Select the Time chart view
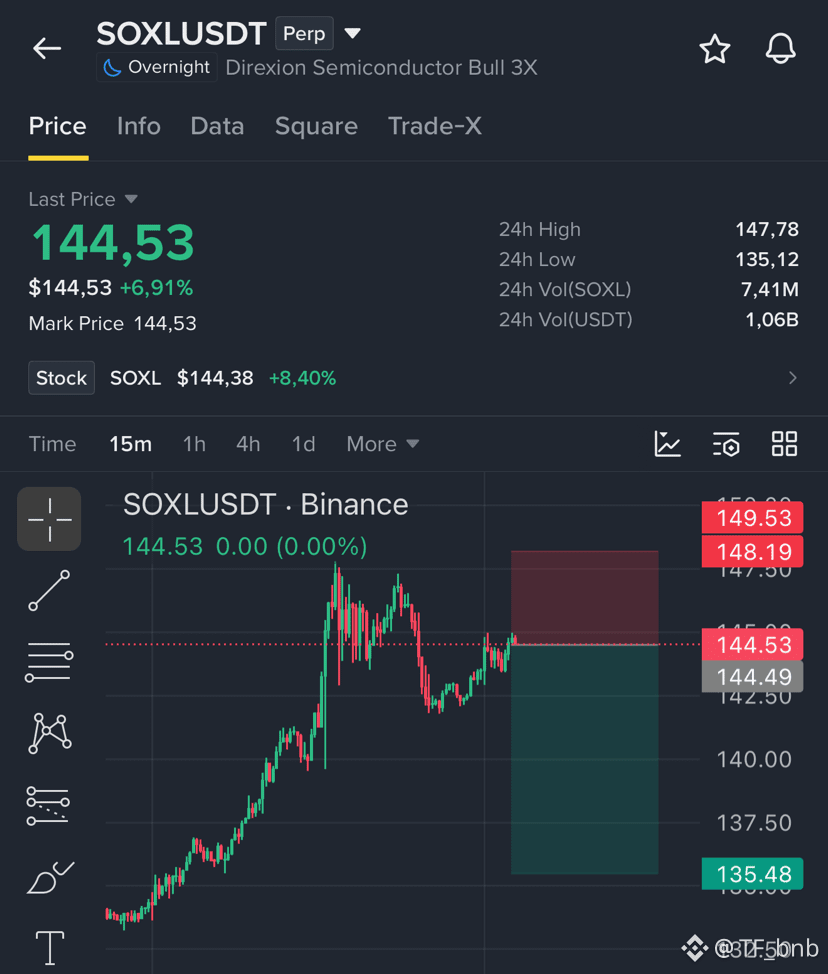Image resolution: width=828 pixels, height=974 pixels. [x=53, y=444]
